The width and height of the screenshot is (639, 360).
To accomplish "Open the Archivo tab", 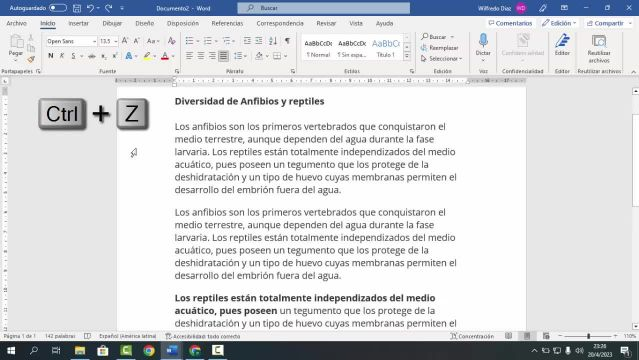I will point(17,23).
